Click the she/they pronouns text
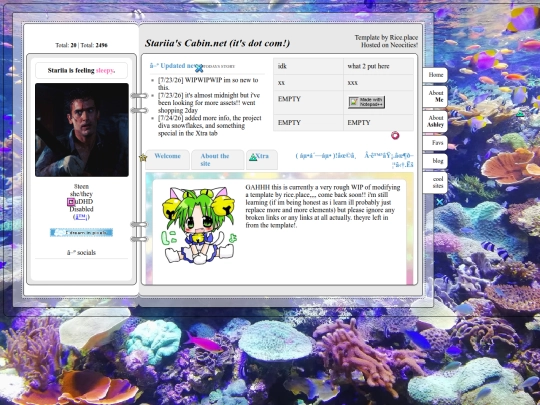This screenshot has height=405, width=540. pyautogui.click(x=81, y=194)
